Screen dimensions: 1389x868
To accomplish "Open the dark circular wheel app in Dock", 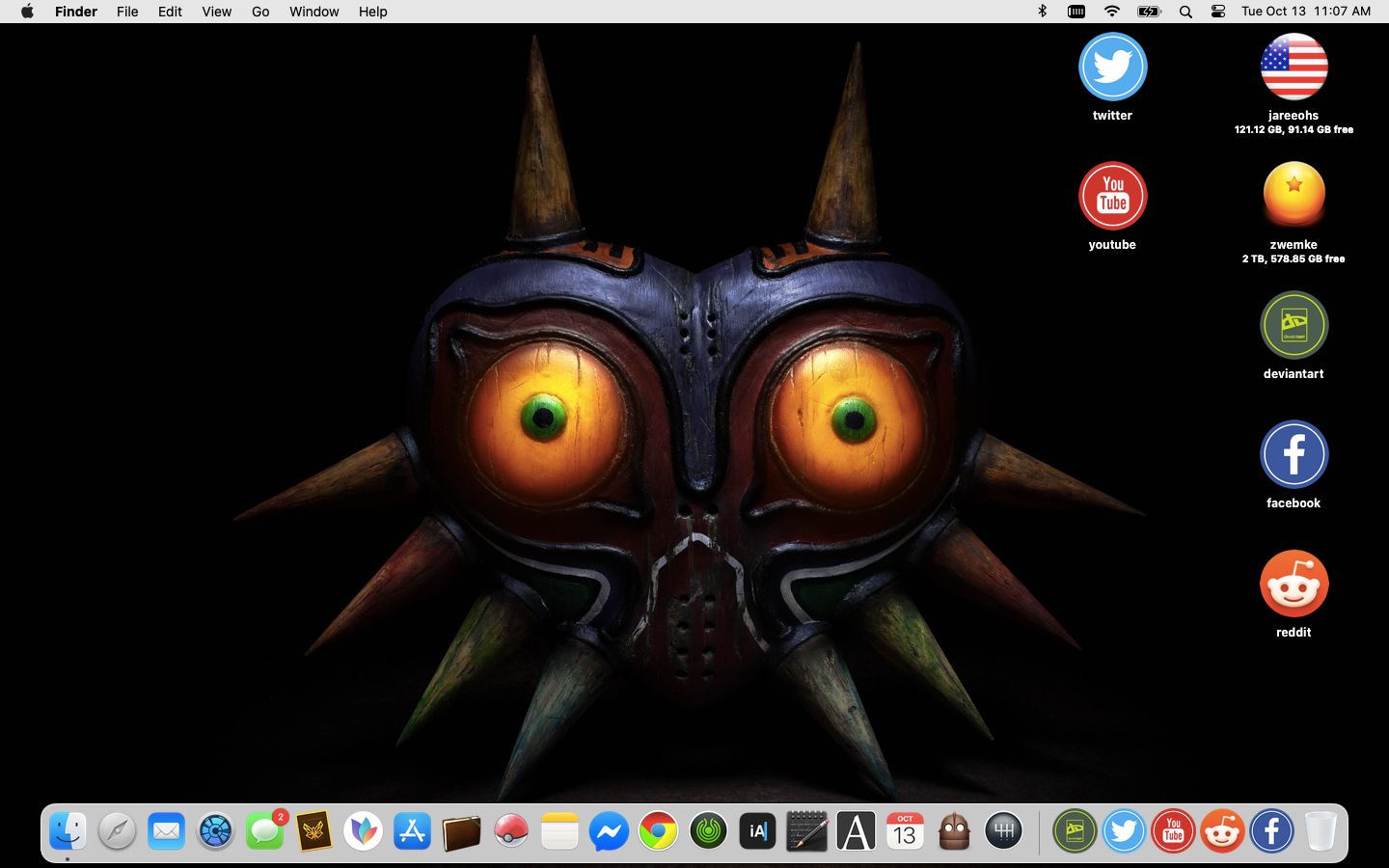I will [215, 830].
